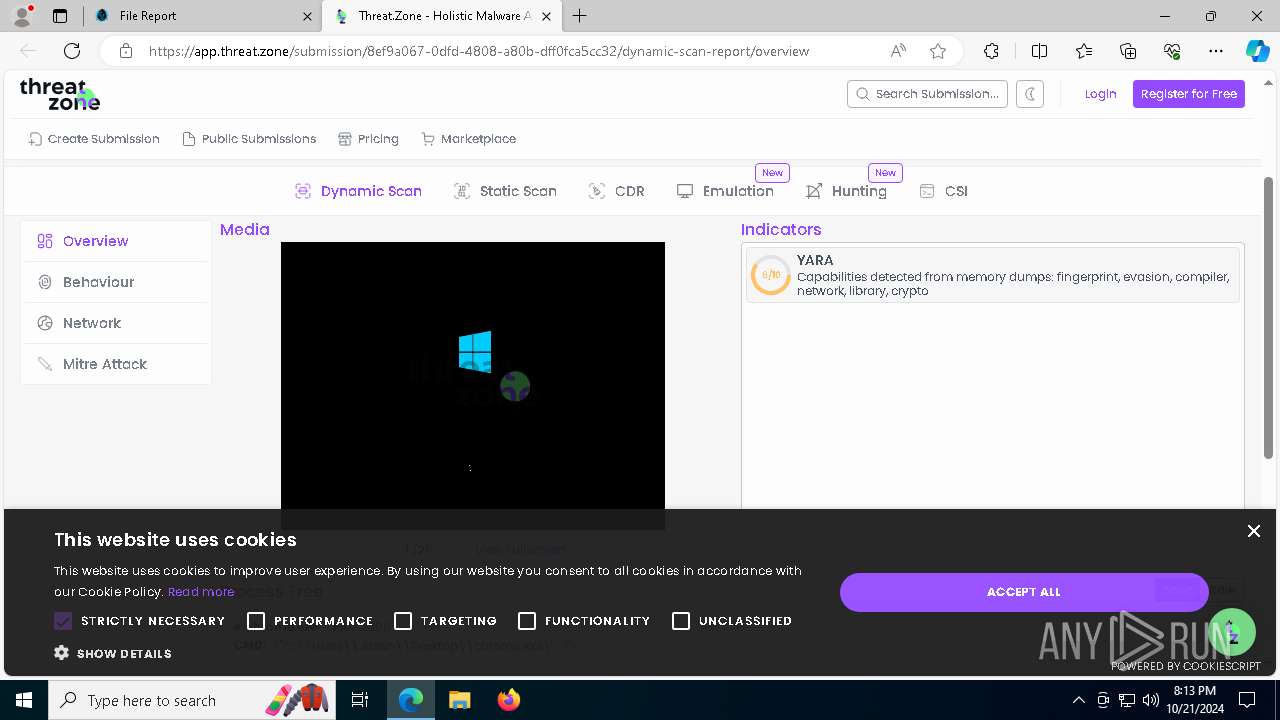Toggle dark mode moon icon

[x=1030, y=94]
